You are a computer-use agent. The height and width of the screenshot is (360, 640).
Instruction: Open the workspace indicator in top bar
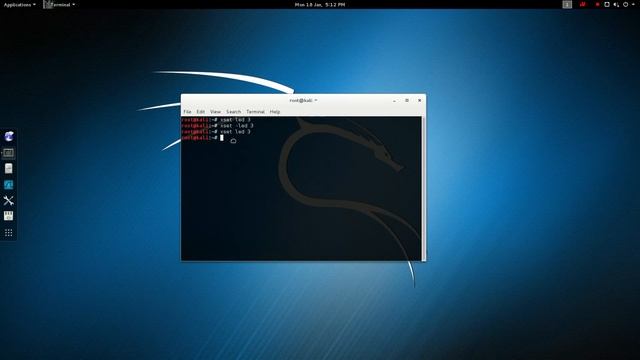(x=567, y=4)
